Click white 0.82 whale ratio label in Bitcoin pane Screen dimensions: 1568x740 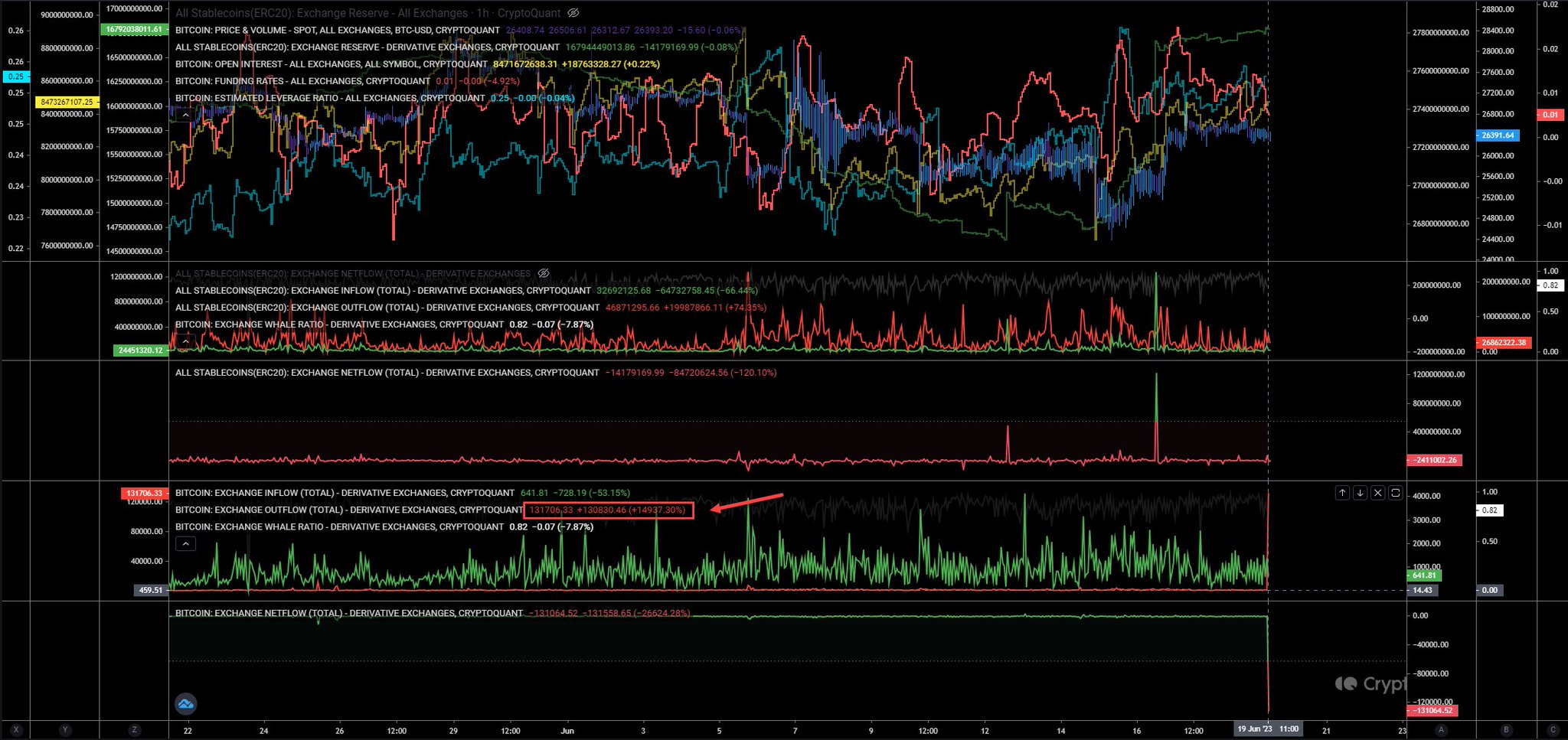[1490, 510]
